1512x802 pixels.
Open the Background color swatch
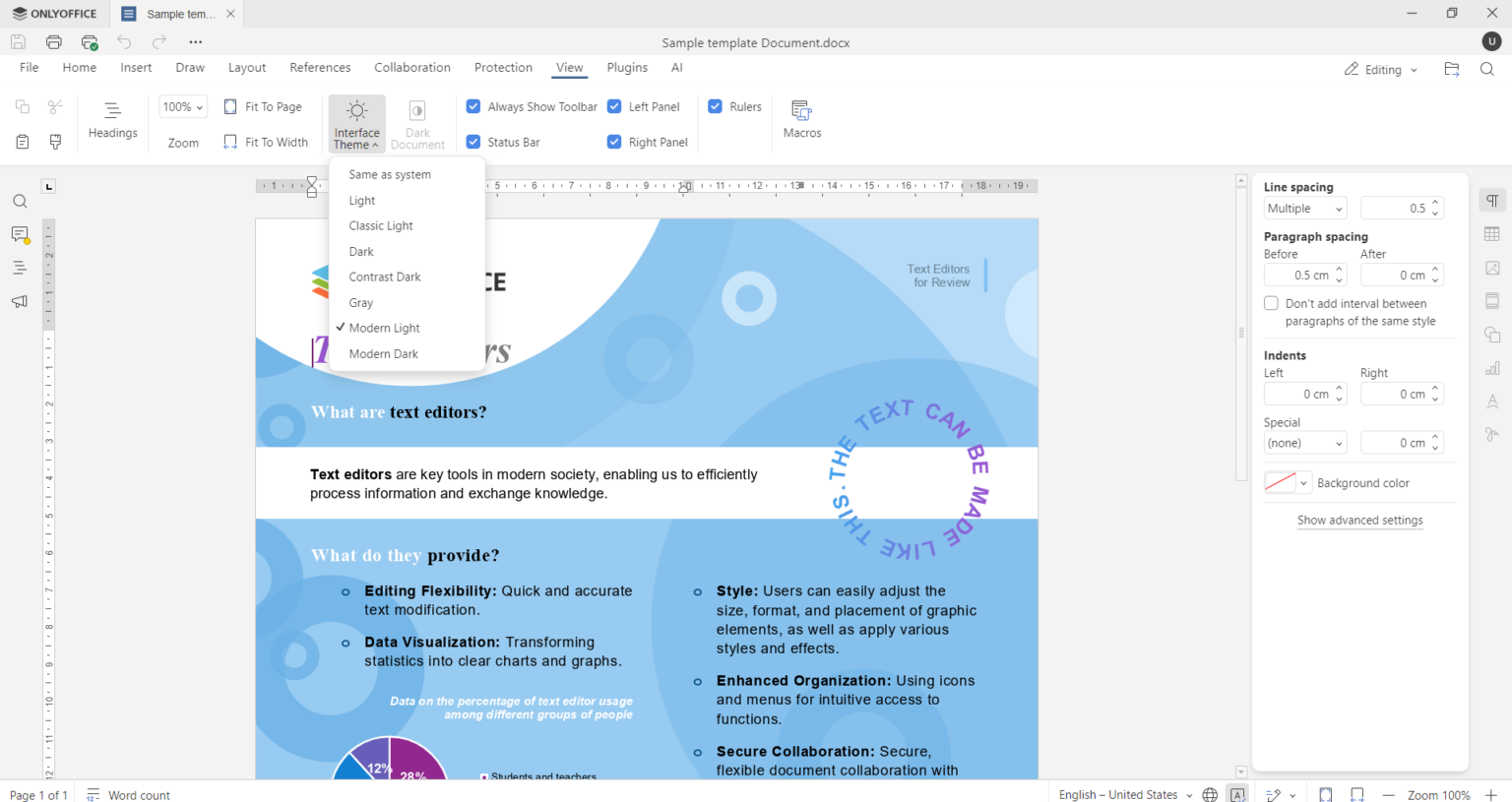tap(1280, 482)
